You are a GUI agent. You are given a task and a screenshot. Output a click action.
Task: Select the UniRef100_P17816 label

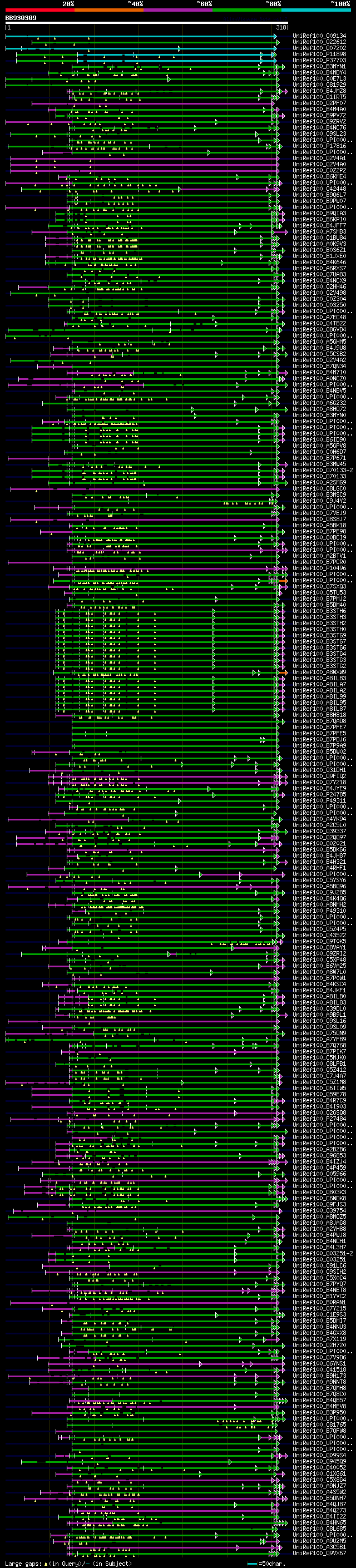(x=319, y=146)
